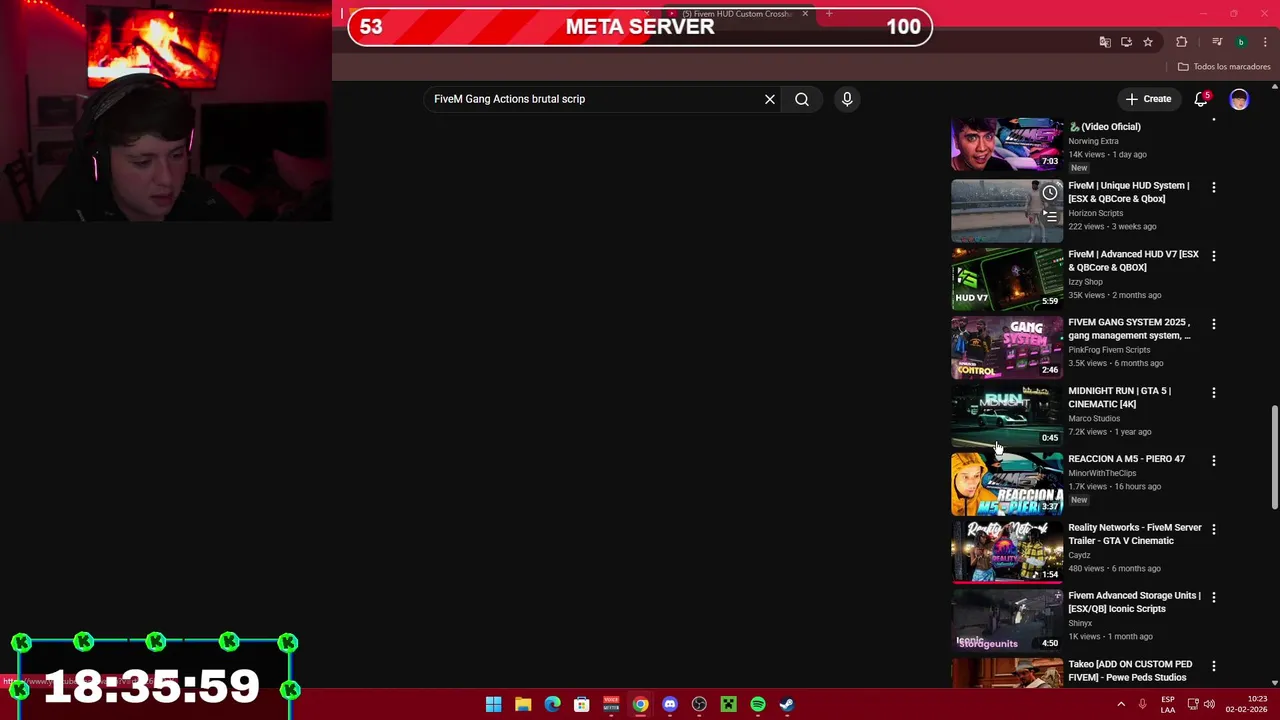Open 'Takeo [ADD ON CUSTOM PED' title link
Screen dimensions: 1280x720
[1130, 670]
